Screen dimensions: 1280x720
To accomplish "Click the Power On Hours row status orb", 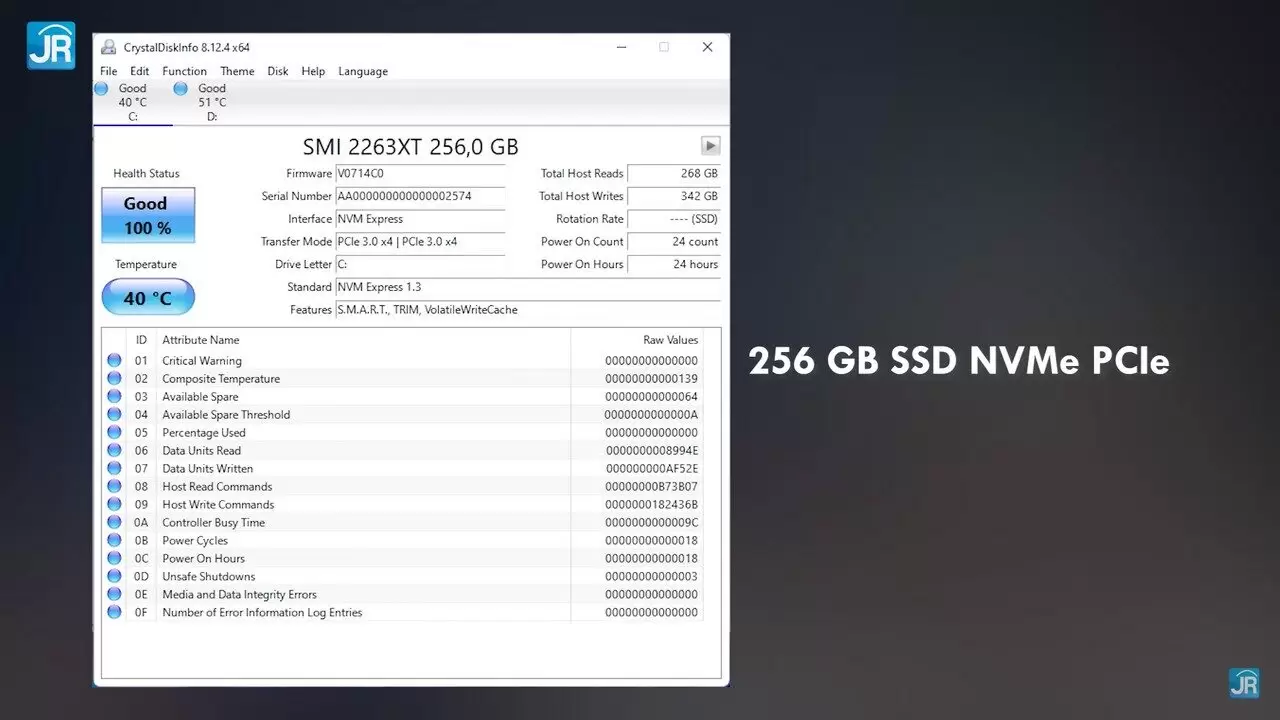I will coord(114,559).
